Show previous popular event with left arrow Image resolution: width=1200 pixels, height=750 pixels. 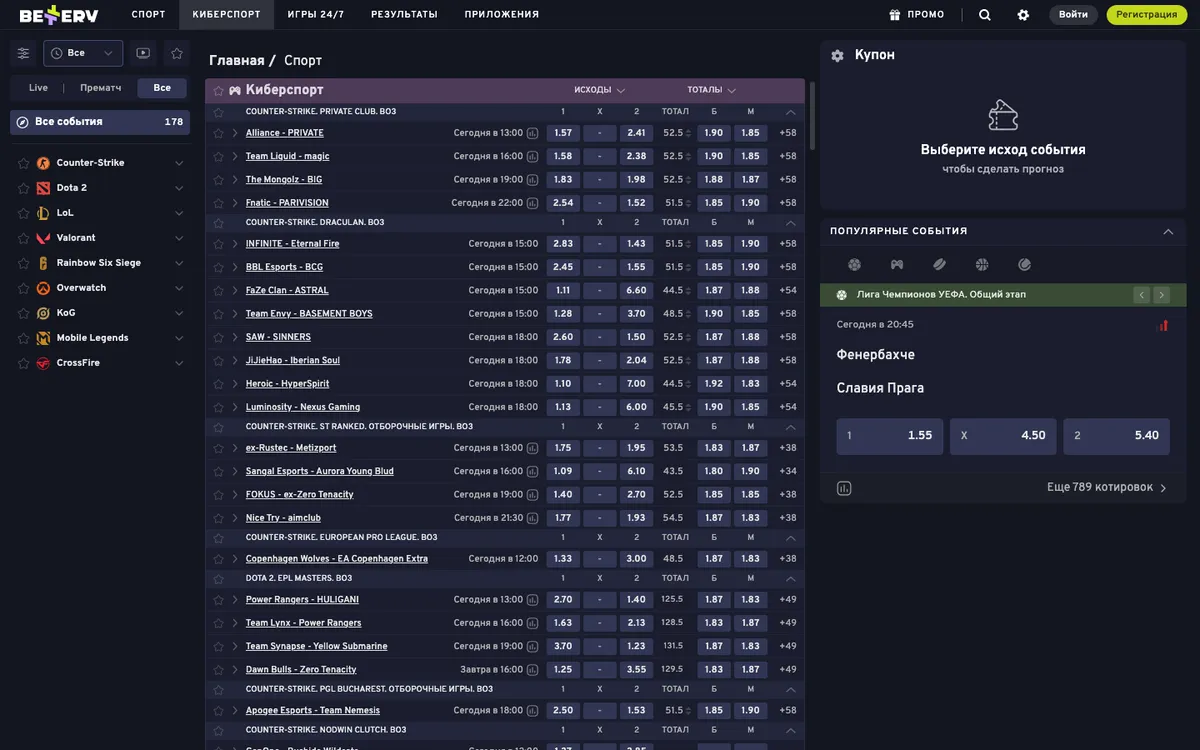(1141, 295)
